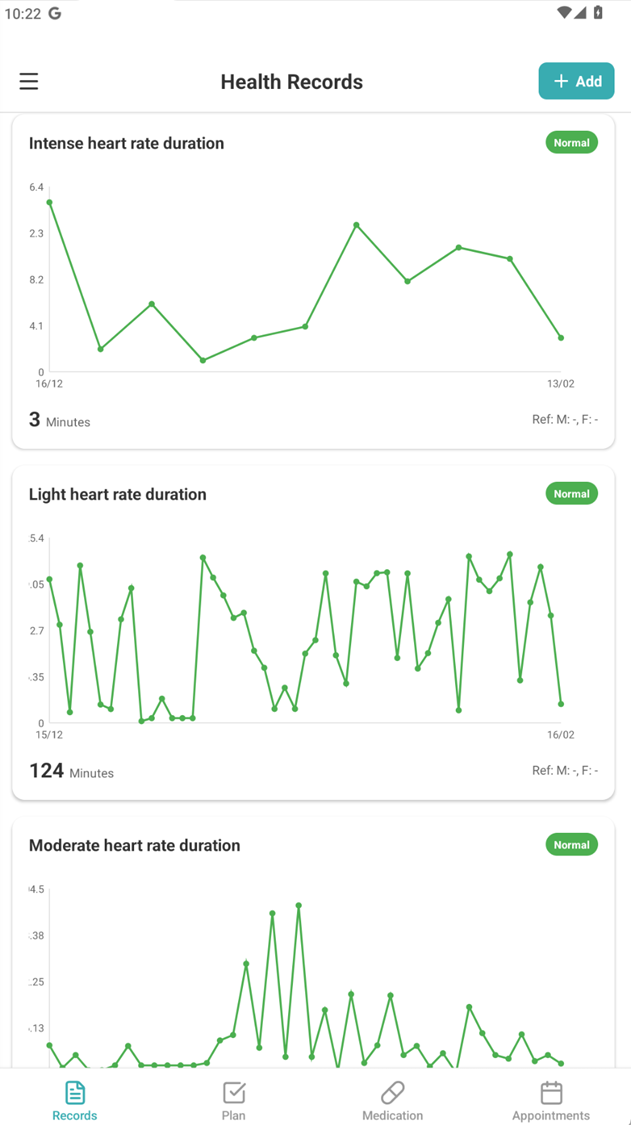The height and width of the screenshot is (1125, 631).
Task: Open the Appointments calendar icon
Action: [551, 1092]
